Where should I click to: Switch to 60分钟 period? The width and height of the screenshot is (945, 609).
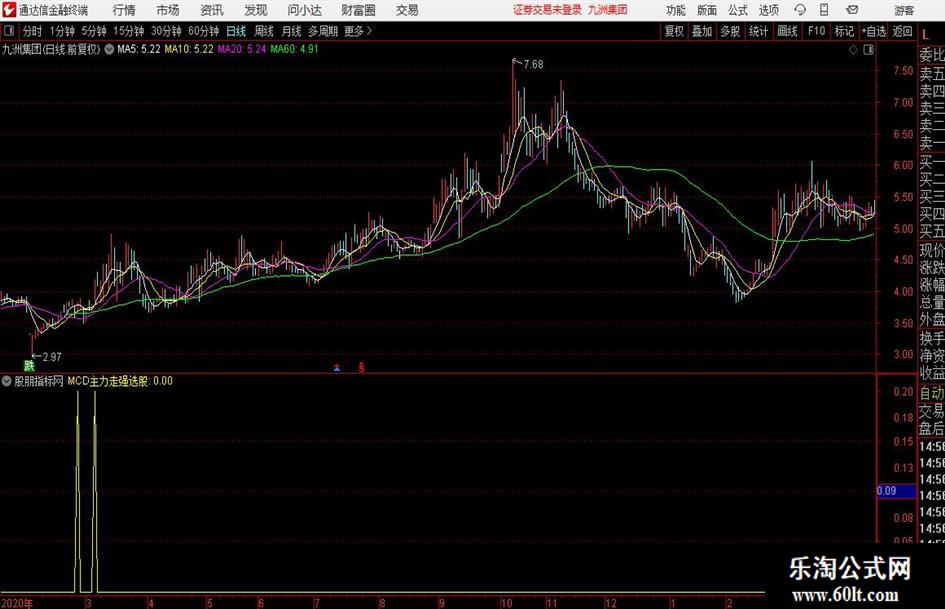pos(204,31)
